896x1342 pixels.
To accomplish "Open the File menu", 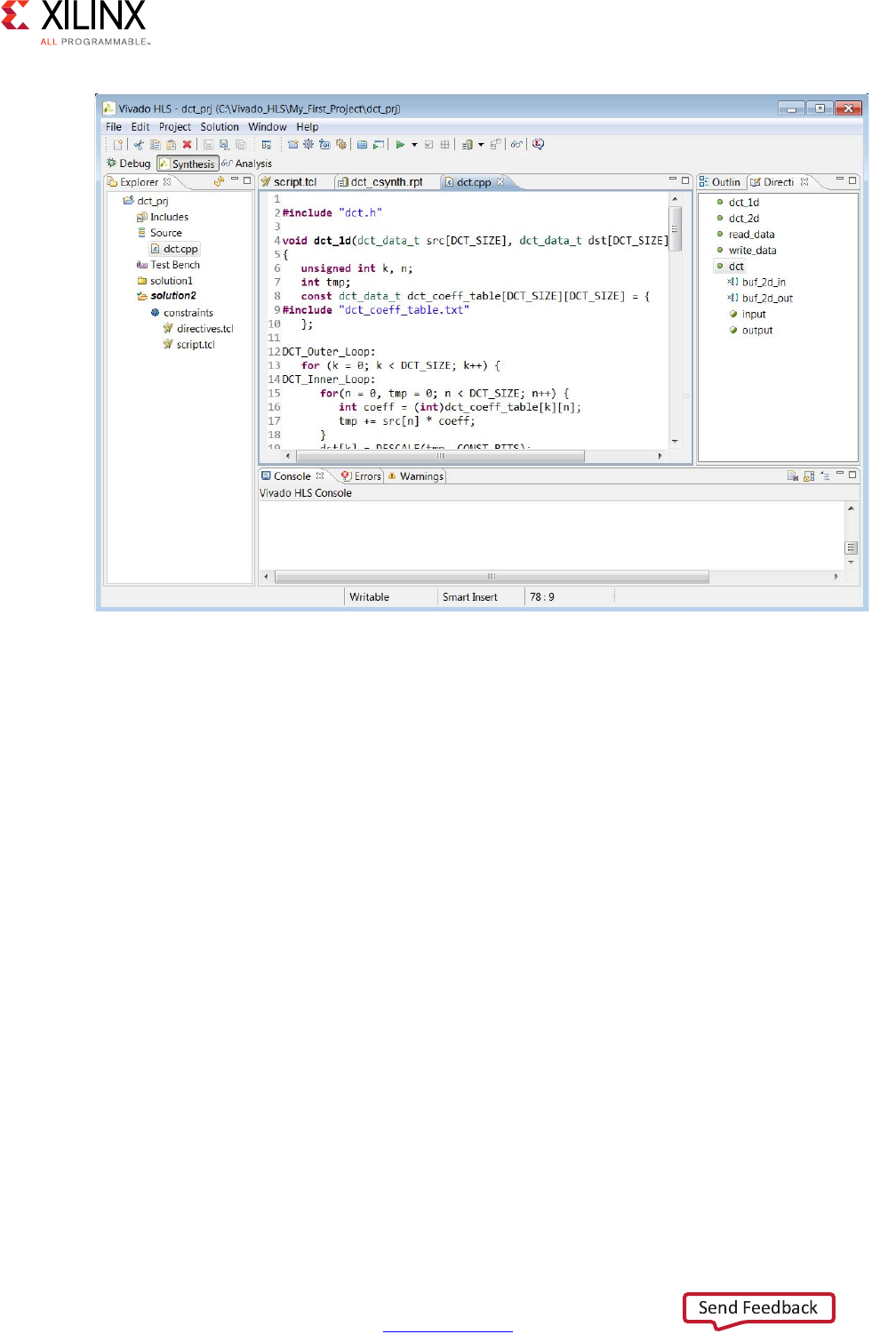I will coord(114,127).
